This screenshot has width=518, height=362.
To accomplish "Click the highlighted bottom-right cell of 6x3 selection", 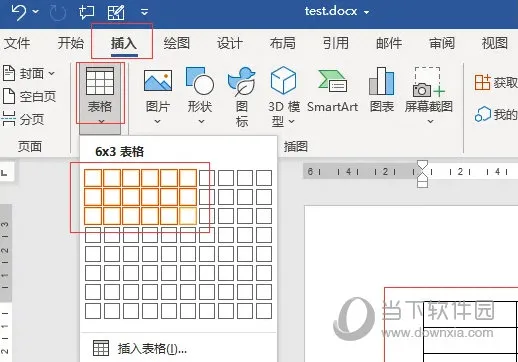I will coord(188,216).
